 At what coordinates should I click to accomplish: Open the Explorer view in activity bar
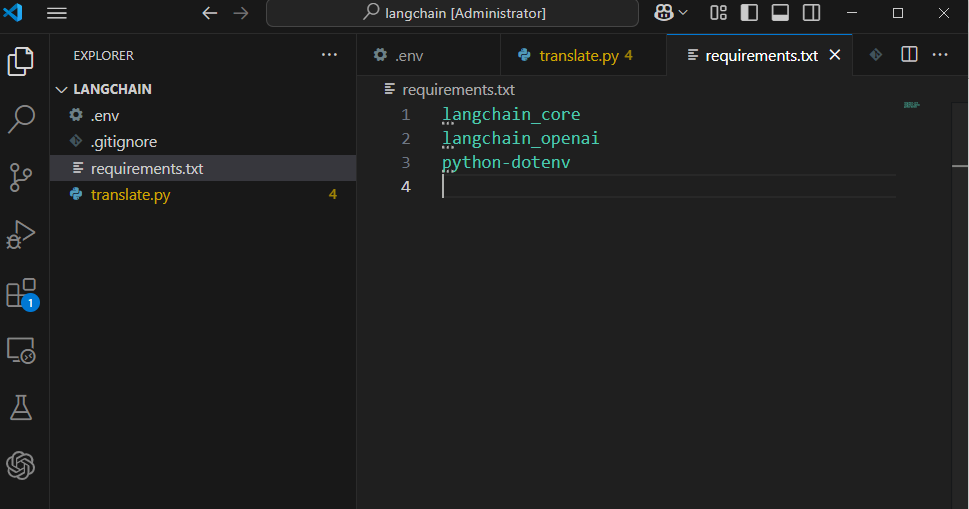pyautogui.click(x=21, y=62)
